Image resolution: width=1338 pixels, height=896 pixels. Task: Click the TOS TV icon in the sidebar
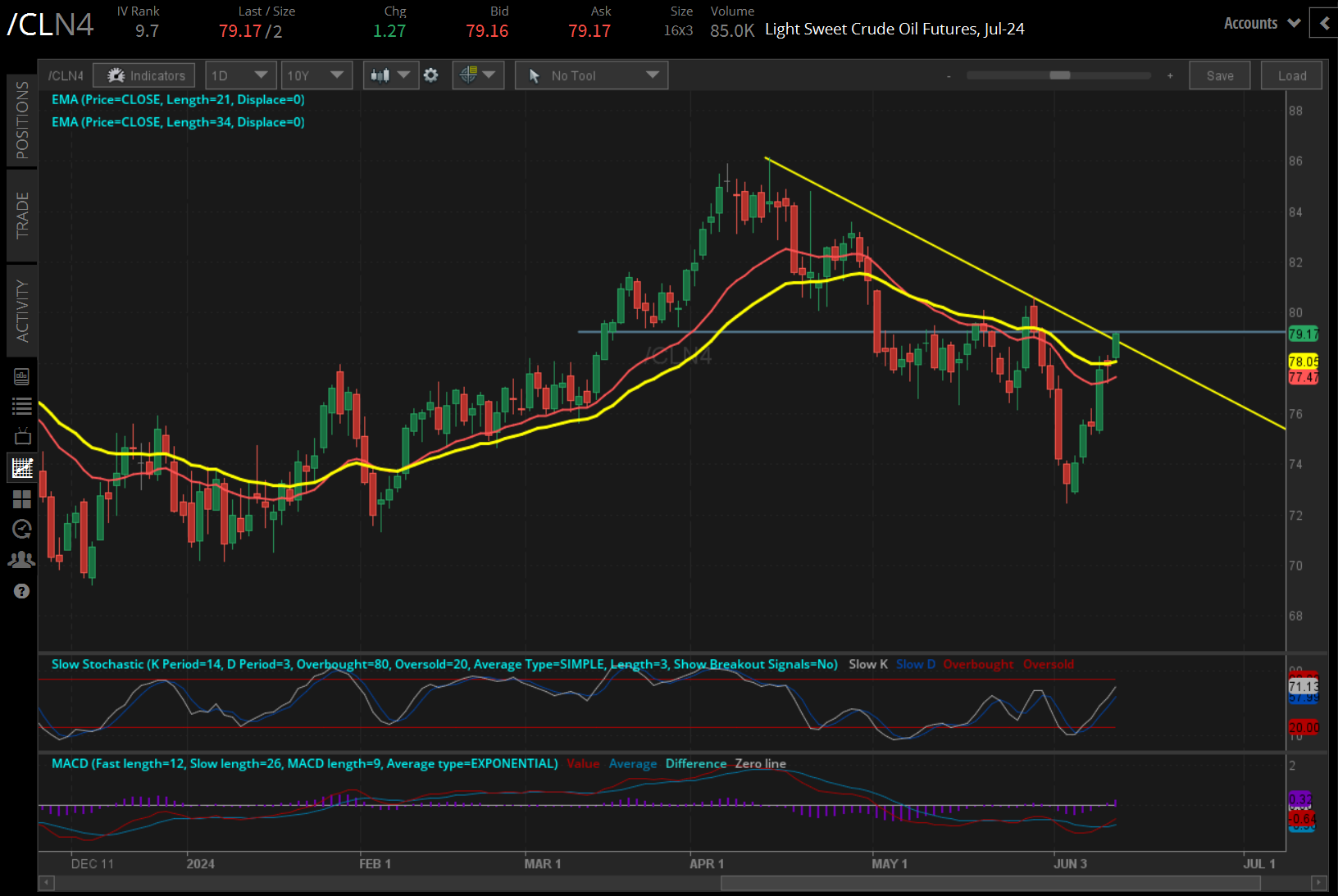[x=22, y=436]
